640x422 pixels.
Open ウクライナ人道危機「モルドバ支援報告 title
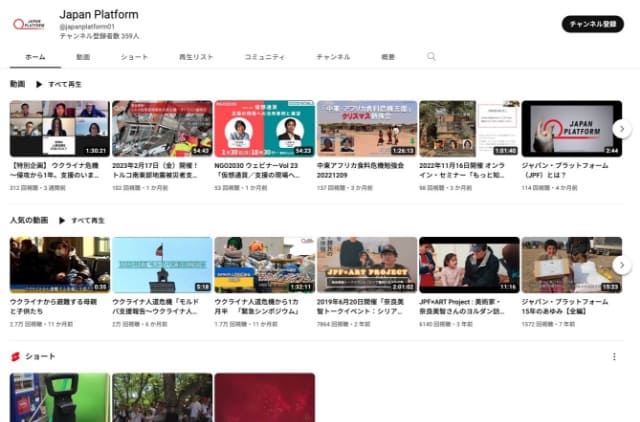pos(156,307)
